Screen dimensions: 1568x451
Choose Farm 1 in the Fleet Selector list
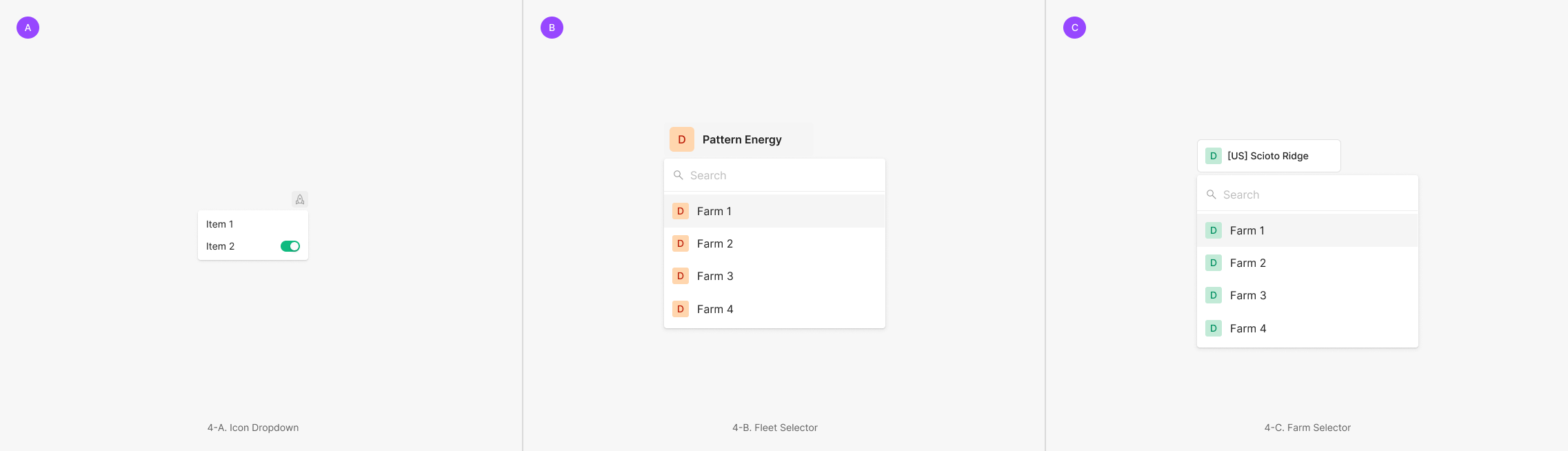pos(714,211)
